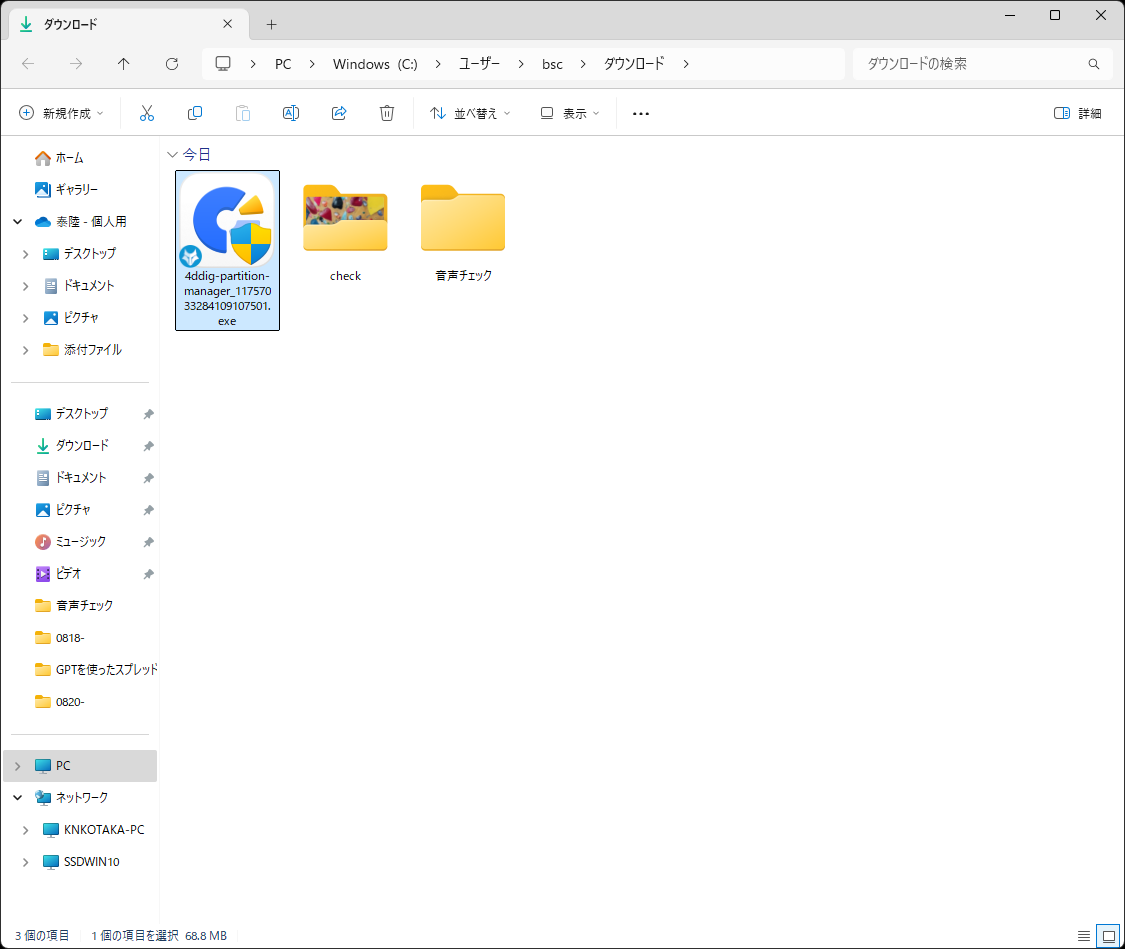
Task: Open pinned デスクトップ quick access item
Action: tap(71, 414)
